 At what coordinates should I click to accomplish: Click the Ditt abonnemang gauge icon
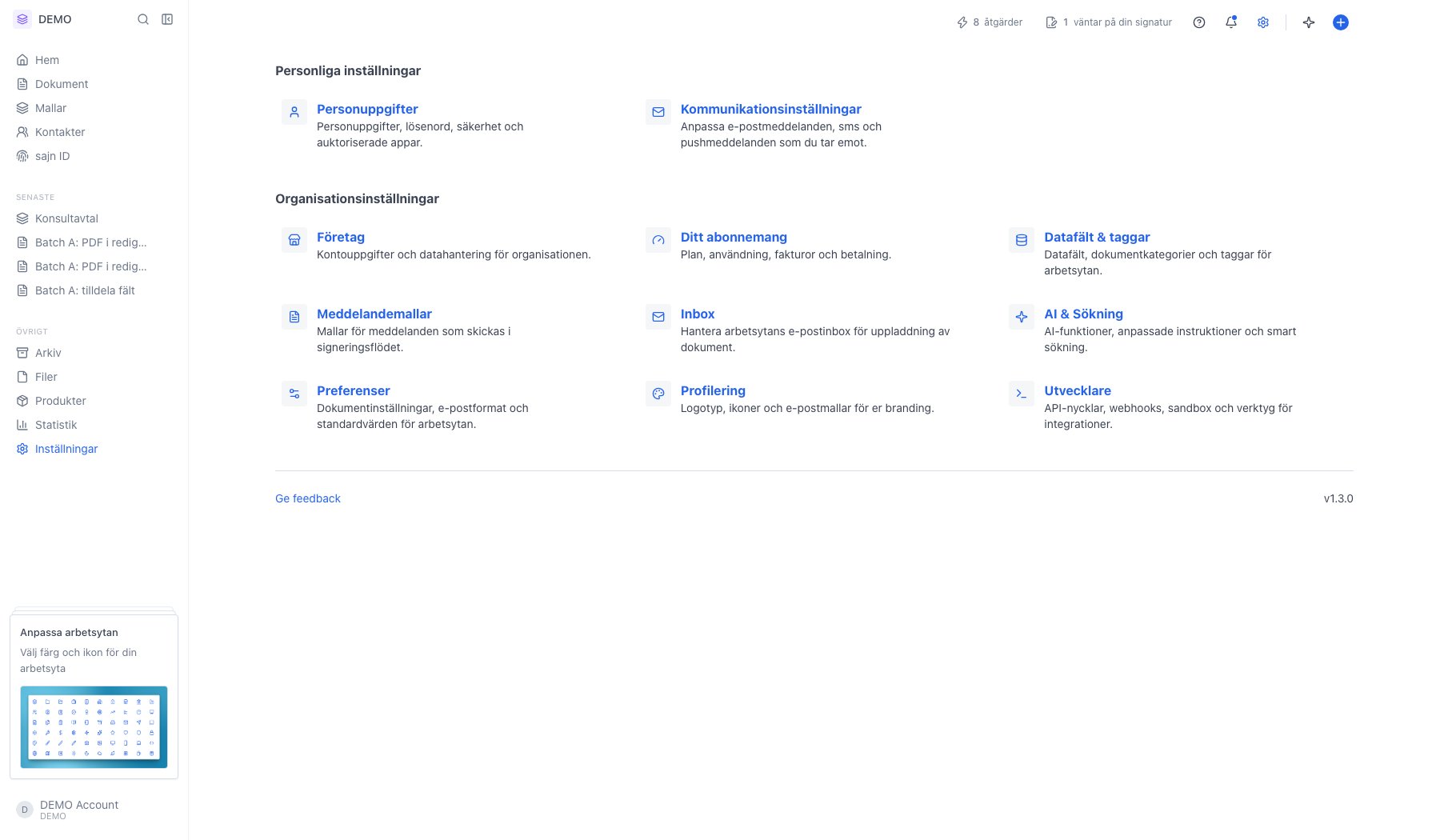pyautogui.click(x=658, y=240)
